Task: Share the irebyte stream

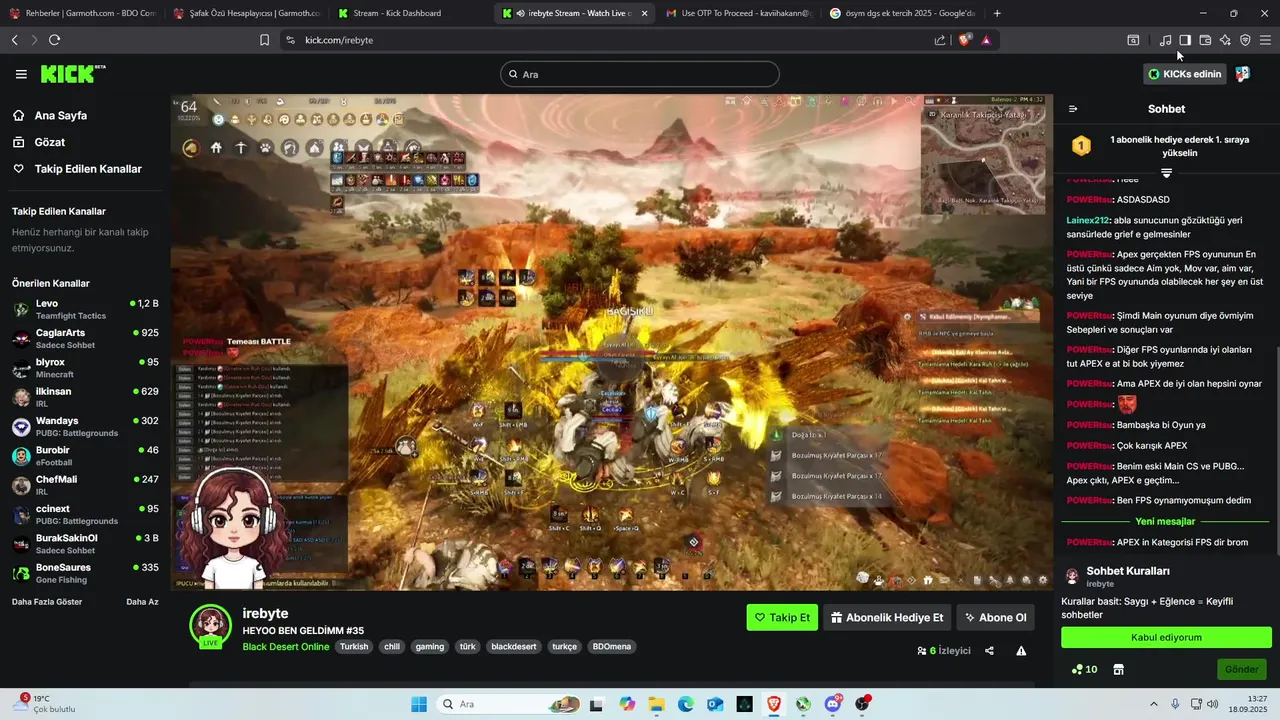Action: point(989,651)
